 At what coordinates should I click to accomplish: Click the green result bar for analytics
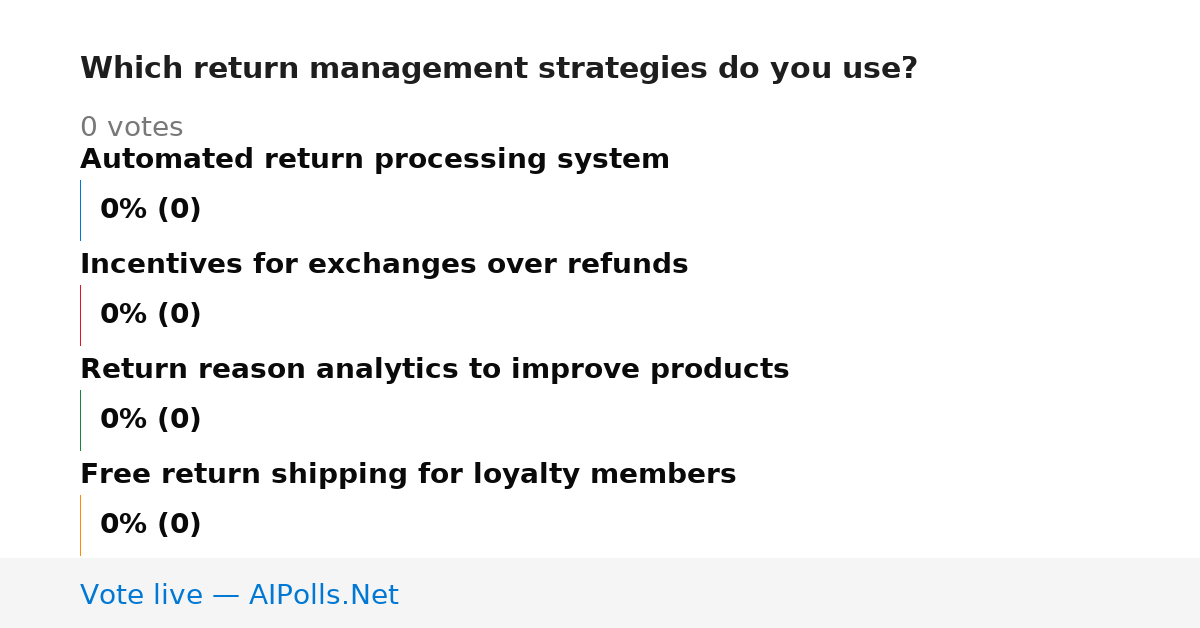point(80,420)
